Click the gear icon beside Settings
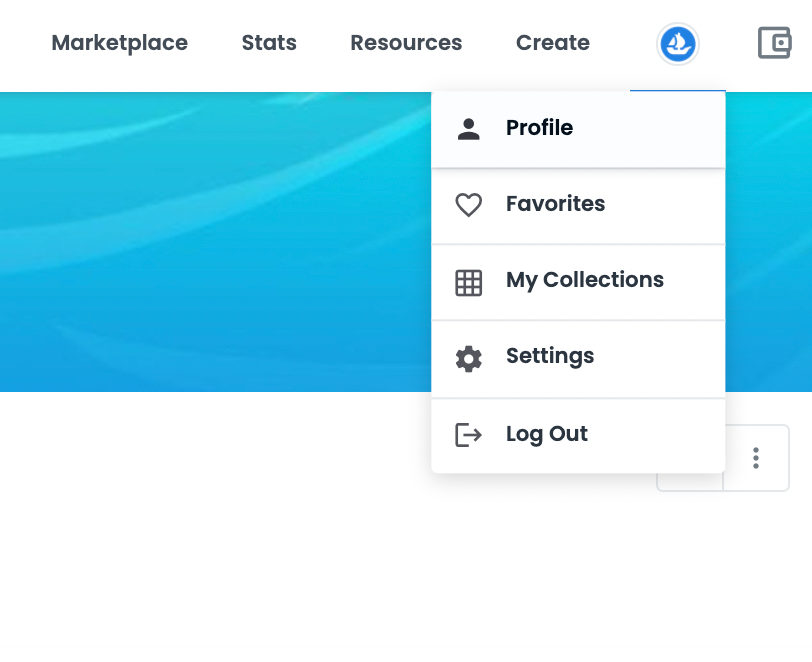Screen dimensions: 812x662 [x=469, y=358]
